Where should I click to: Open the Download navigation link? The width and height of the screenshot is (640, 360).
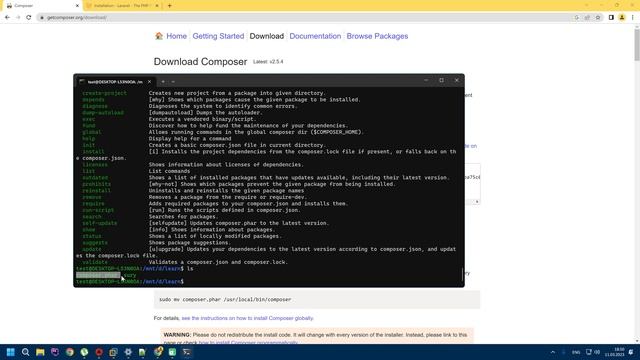pos(267,36)
